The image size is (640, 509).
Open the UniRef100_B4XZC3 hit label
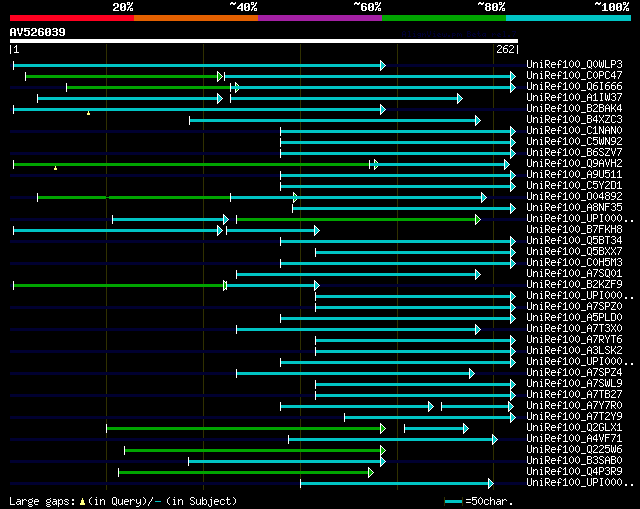click(574, 120)
